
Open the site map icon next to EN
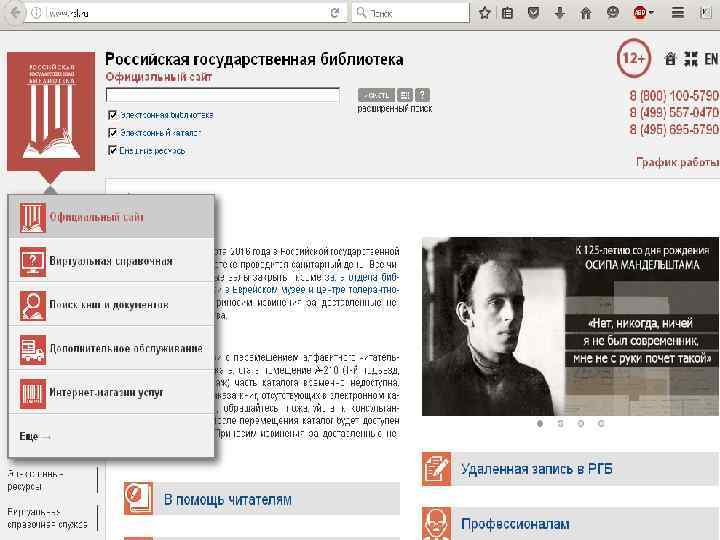pos(691,59)
